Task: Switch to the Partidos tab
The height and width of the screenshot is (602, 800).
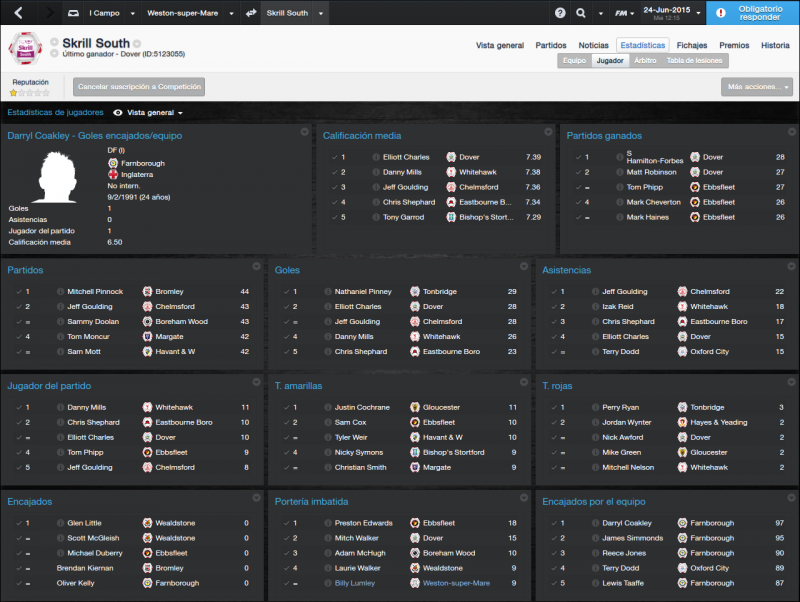Action: [x=551, y=45]
